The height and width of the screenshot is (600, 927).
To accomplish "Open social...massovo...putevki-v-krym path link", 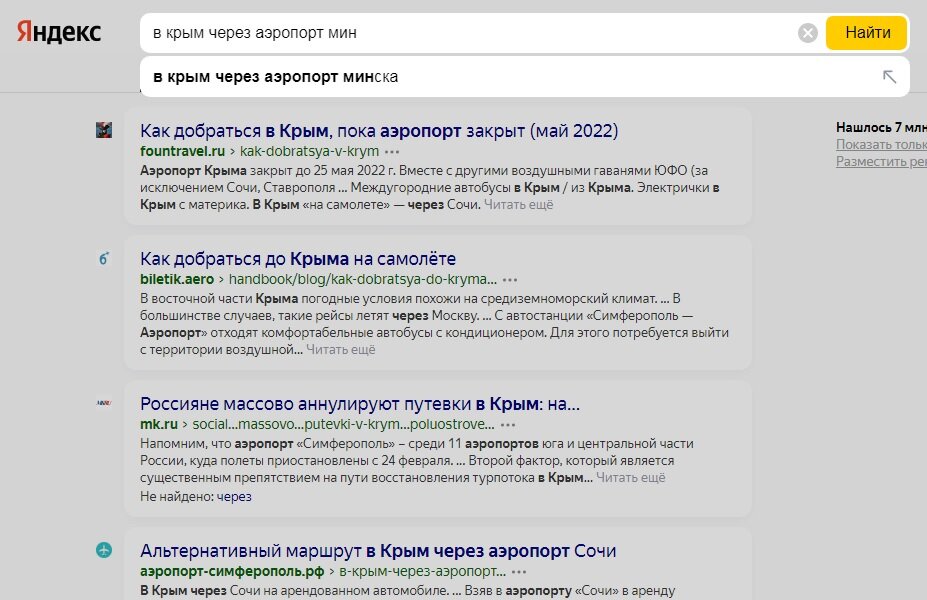I will (343, 424).
